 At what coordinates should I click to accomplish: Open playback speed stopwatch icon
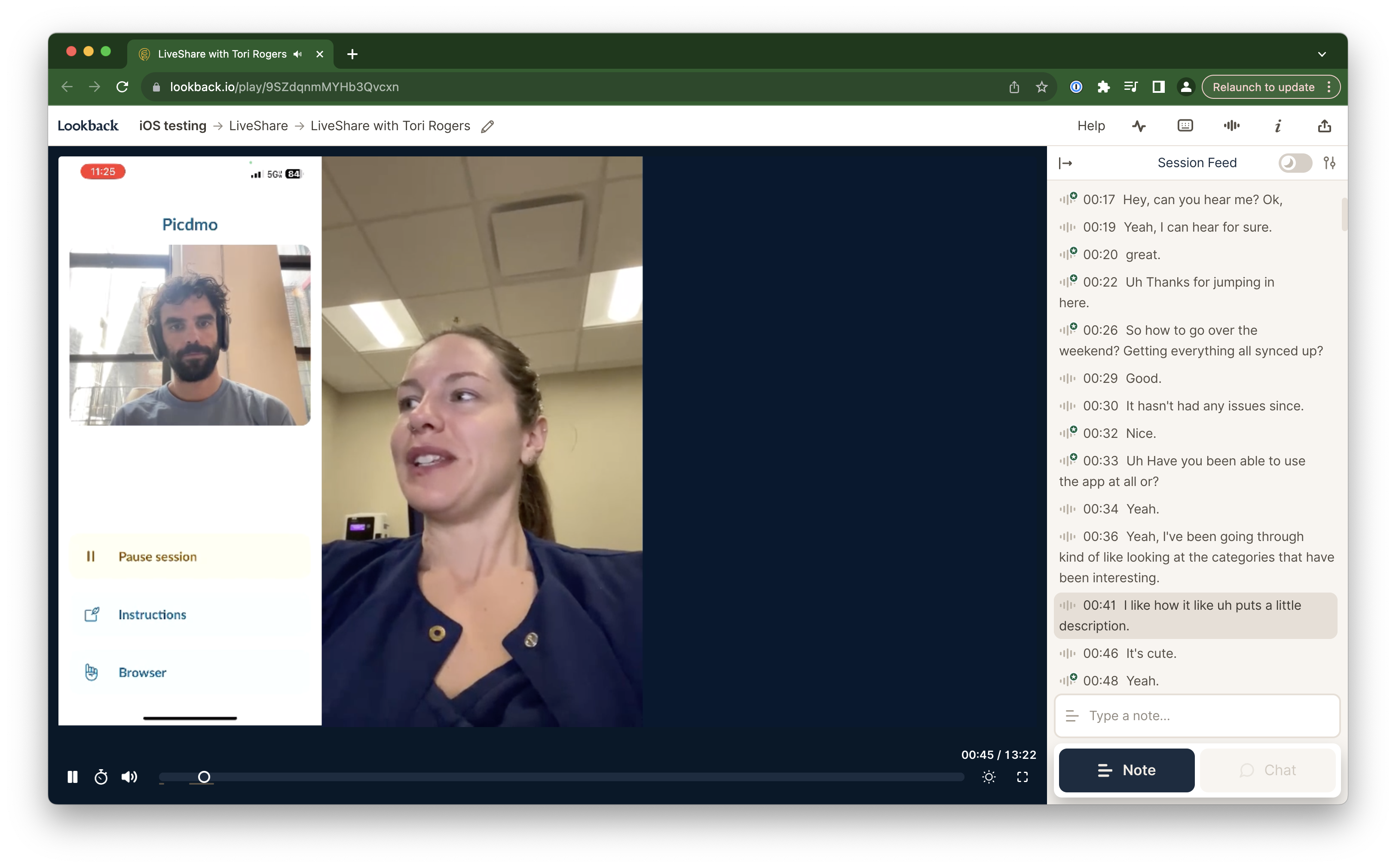pyautogui.click(x=101, y=777)
